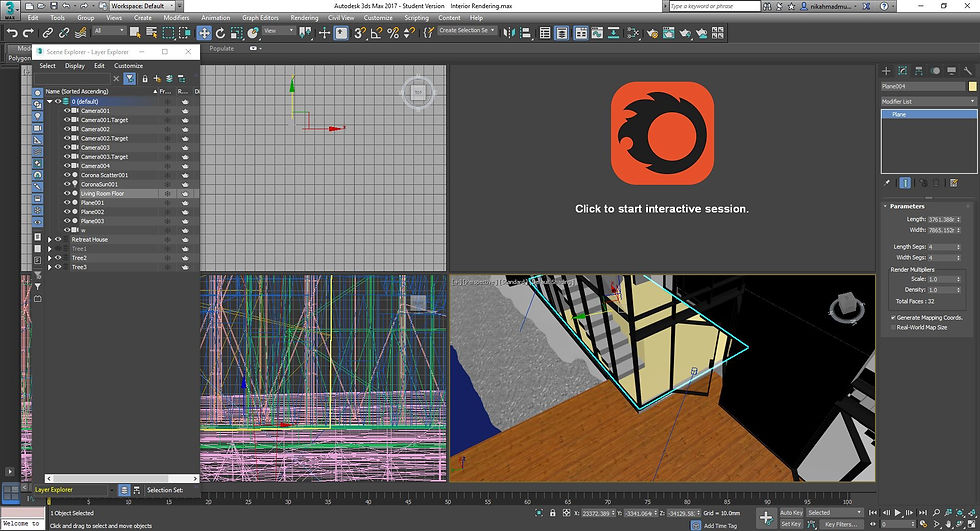
Task: Click the Percent Snap toggle icon
Action: coord(392,32)
